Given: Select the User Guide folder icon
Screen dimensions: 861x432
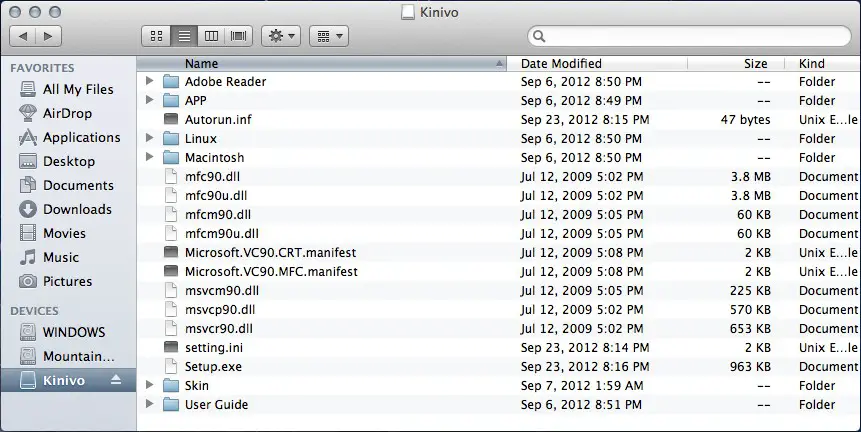Looking at the screenshot, I should (171, 405).
